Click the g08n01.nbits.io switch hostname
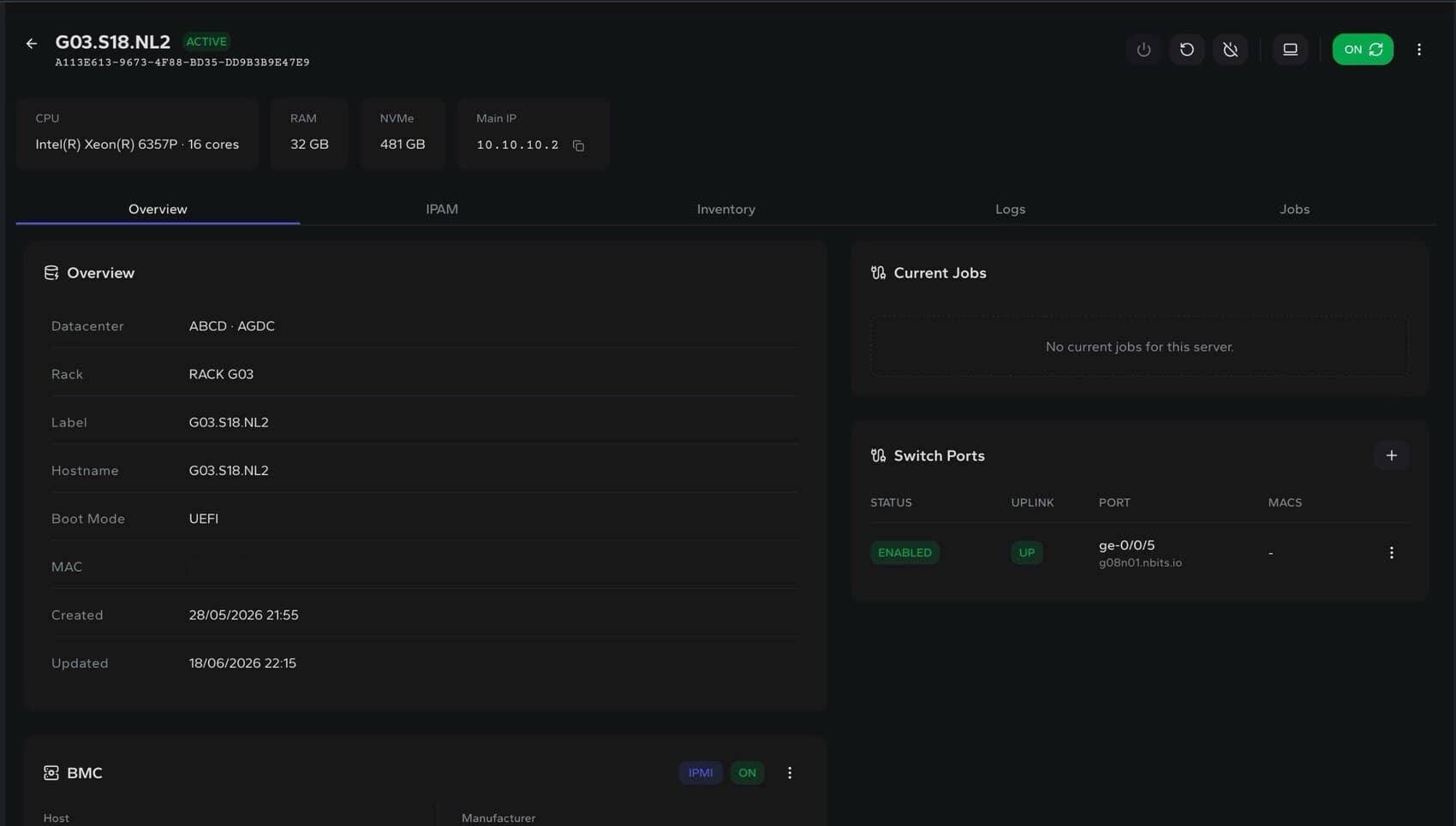This screenshot has width=1456, height=826. coord(1141,563)
